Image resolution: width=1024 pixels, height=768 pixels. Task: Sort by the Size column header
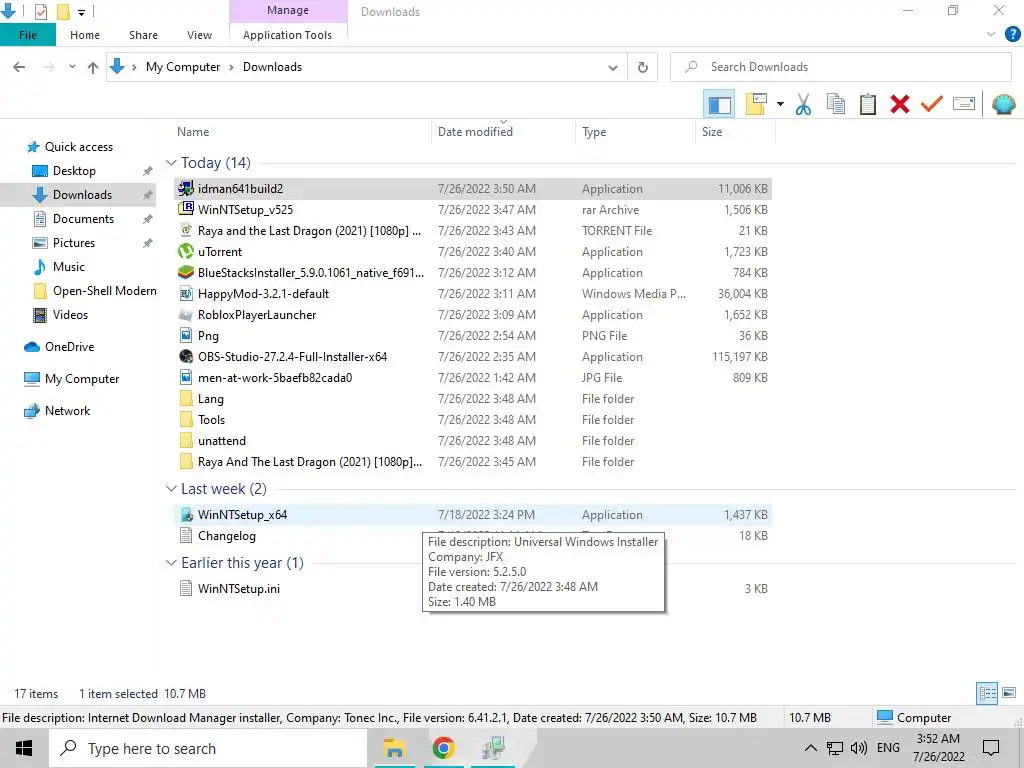pyautogui.click(x=712, y=132)
